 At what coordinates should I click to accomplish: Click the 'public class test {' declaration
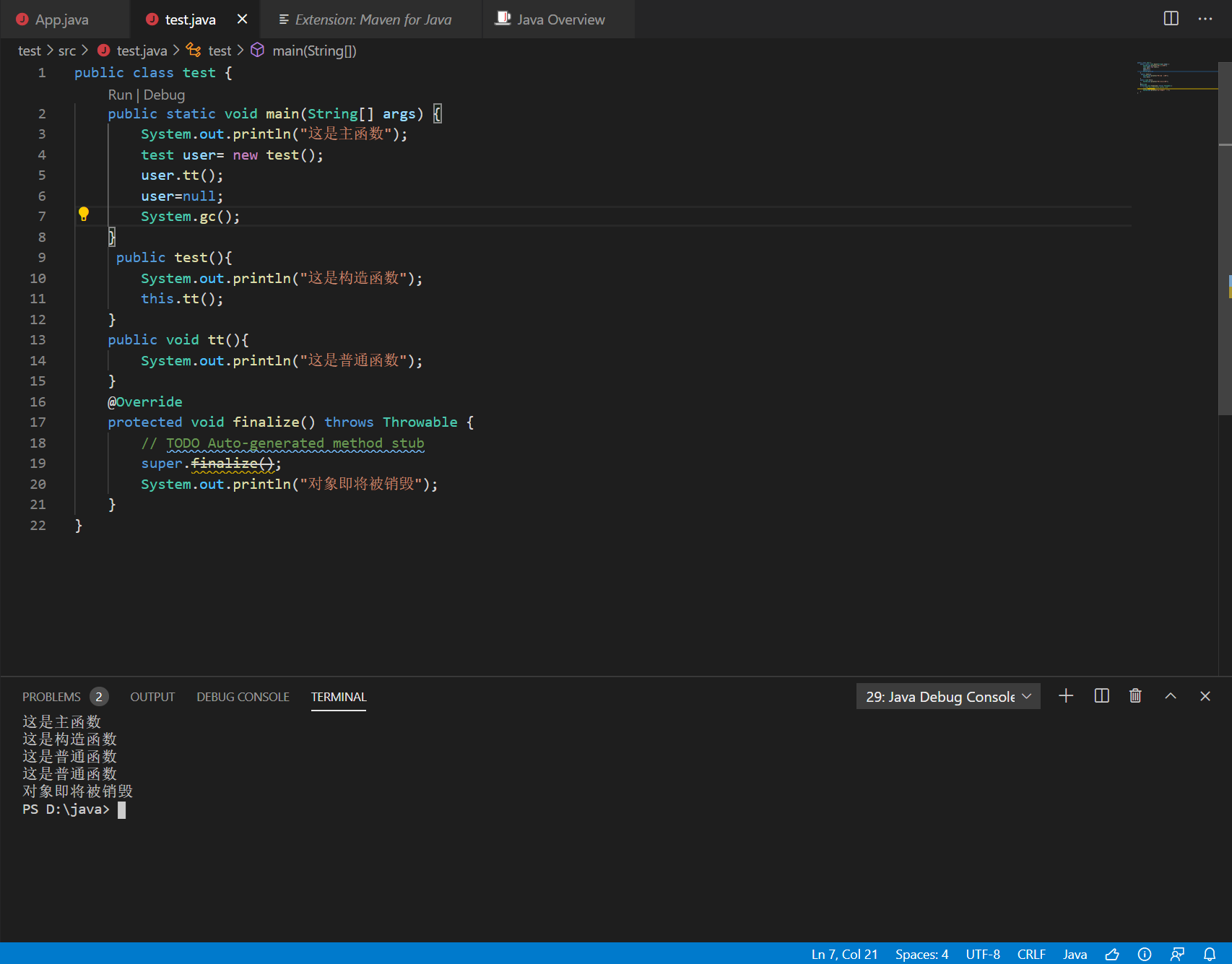click(x=153, y=73)
